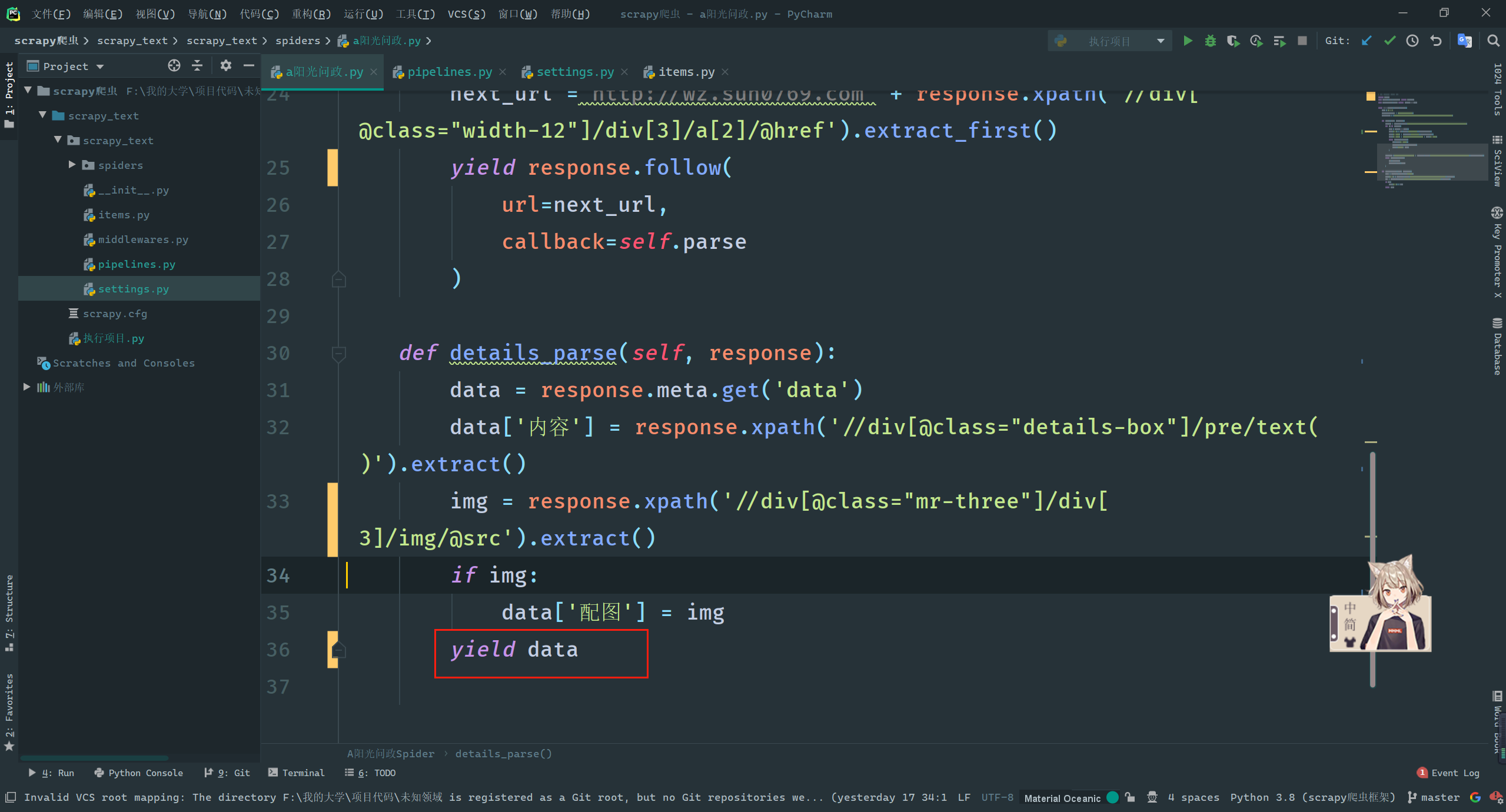Open the Terminal tool window
Image resolution: width=1506 pixels, height=812 pixels.
coord(296,773)
